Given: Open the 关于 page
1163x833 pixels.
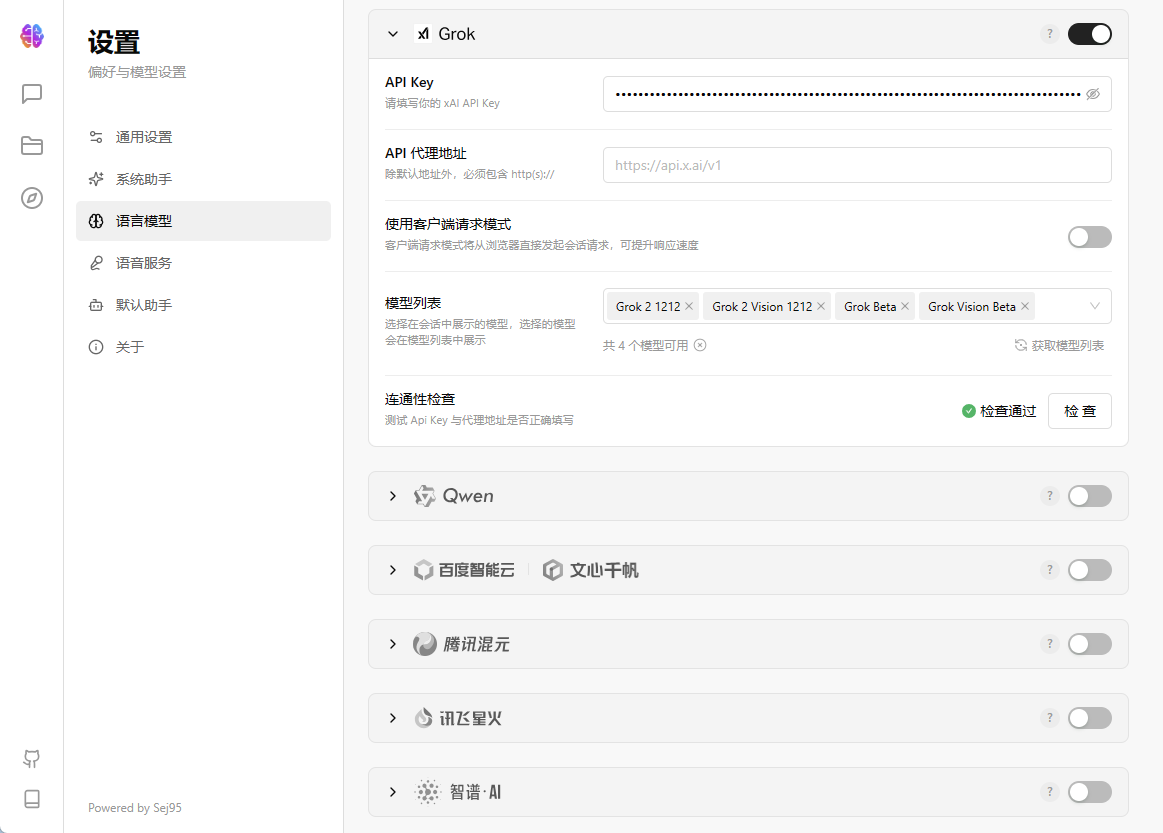Looking at the screenshot, I should [x=203, y=347].
